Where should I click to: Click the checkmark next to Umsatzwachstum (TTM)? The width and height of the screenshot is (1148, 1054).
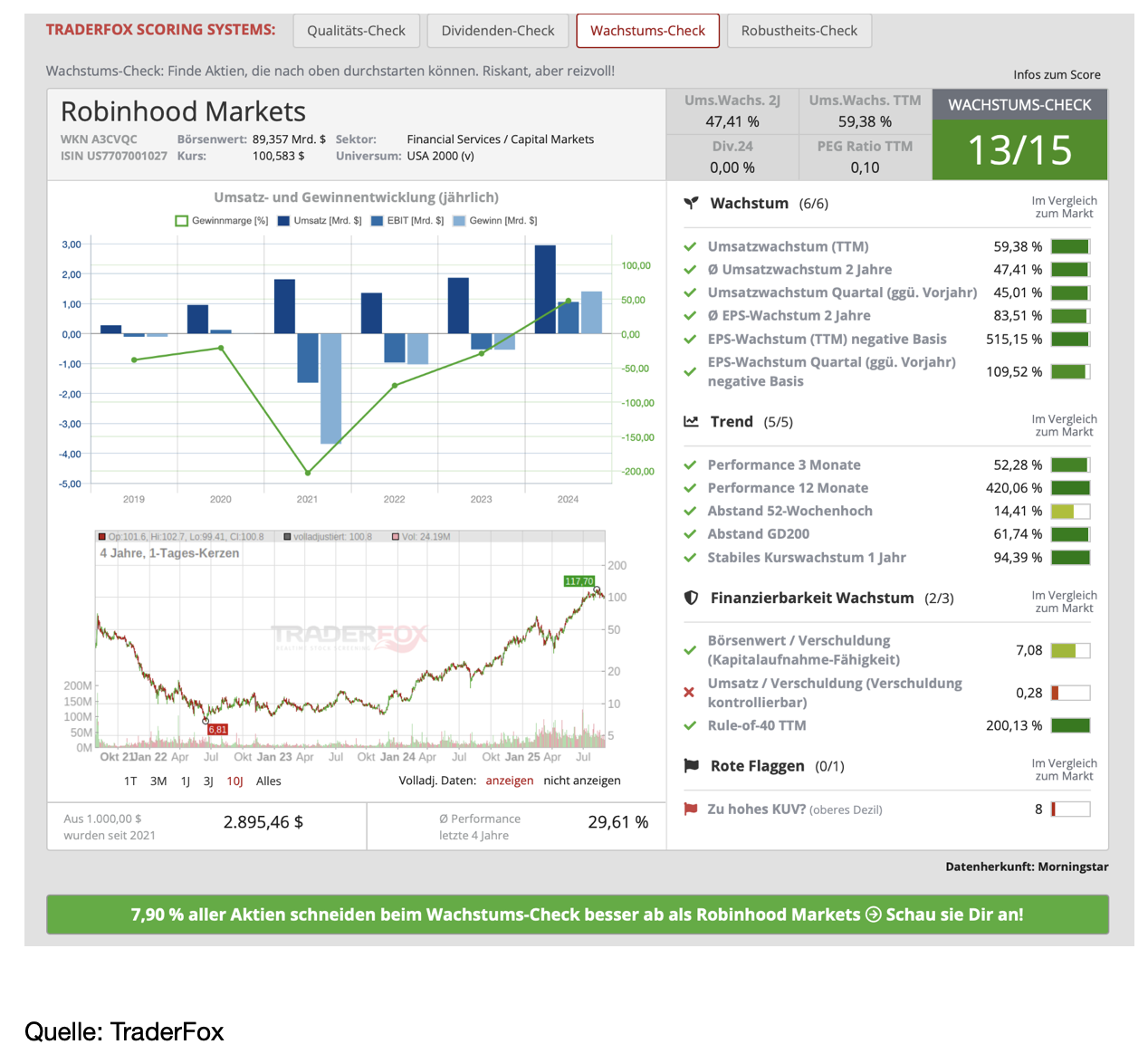point(690,246)
